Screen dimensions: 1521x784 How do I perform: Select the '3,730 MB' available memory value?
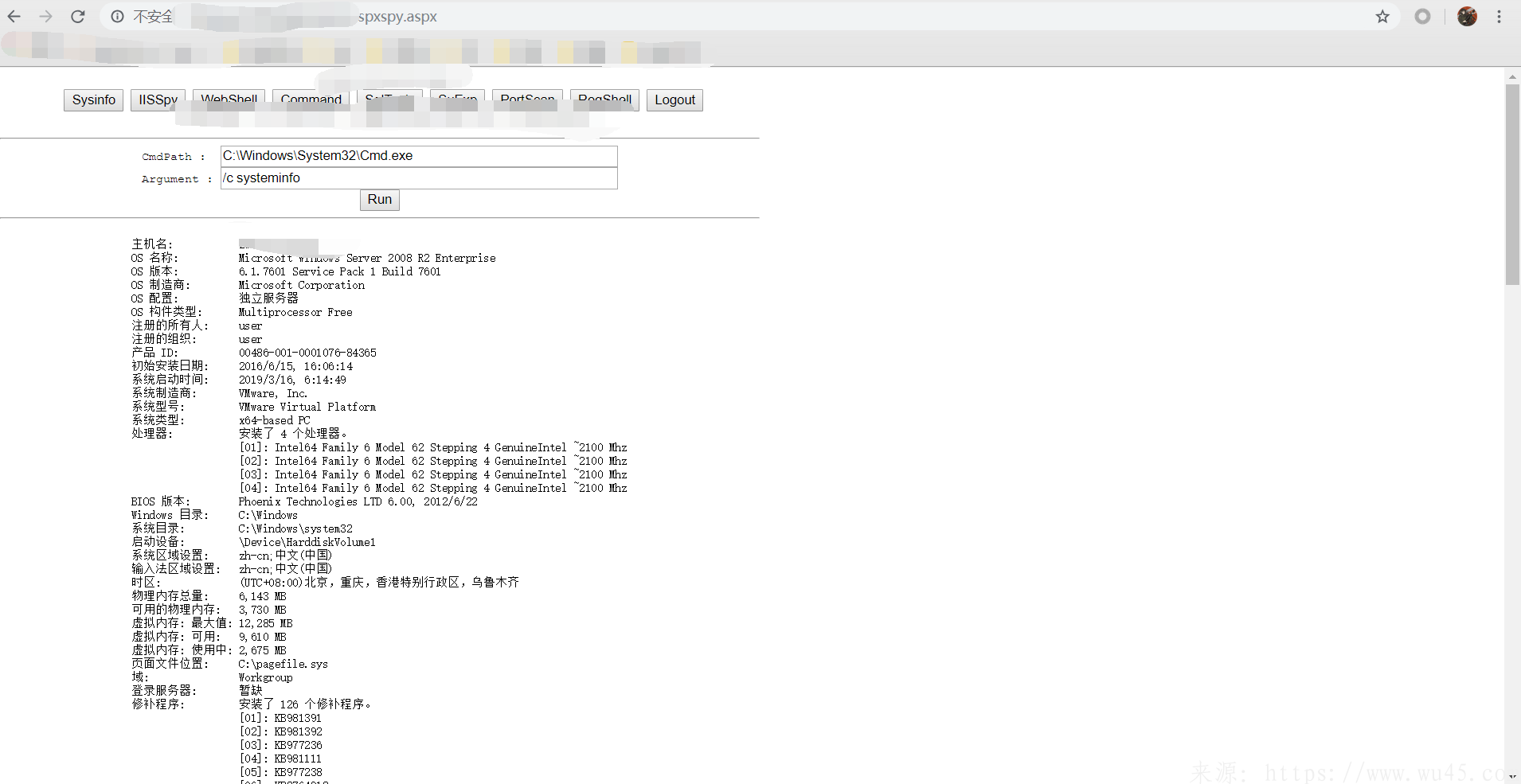263,610
